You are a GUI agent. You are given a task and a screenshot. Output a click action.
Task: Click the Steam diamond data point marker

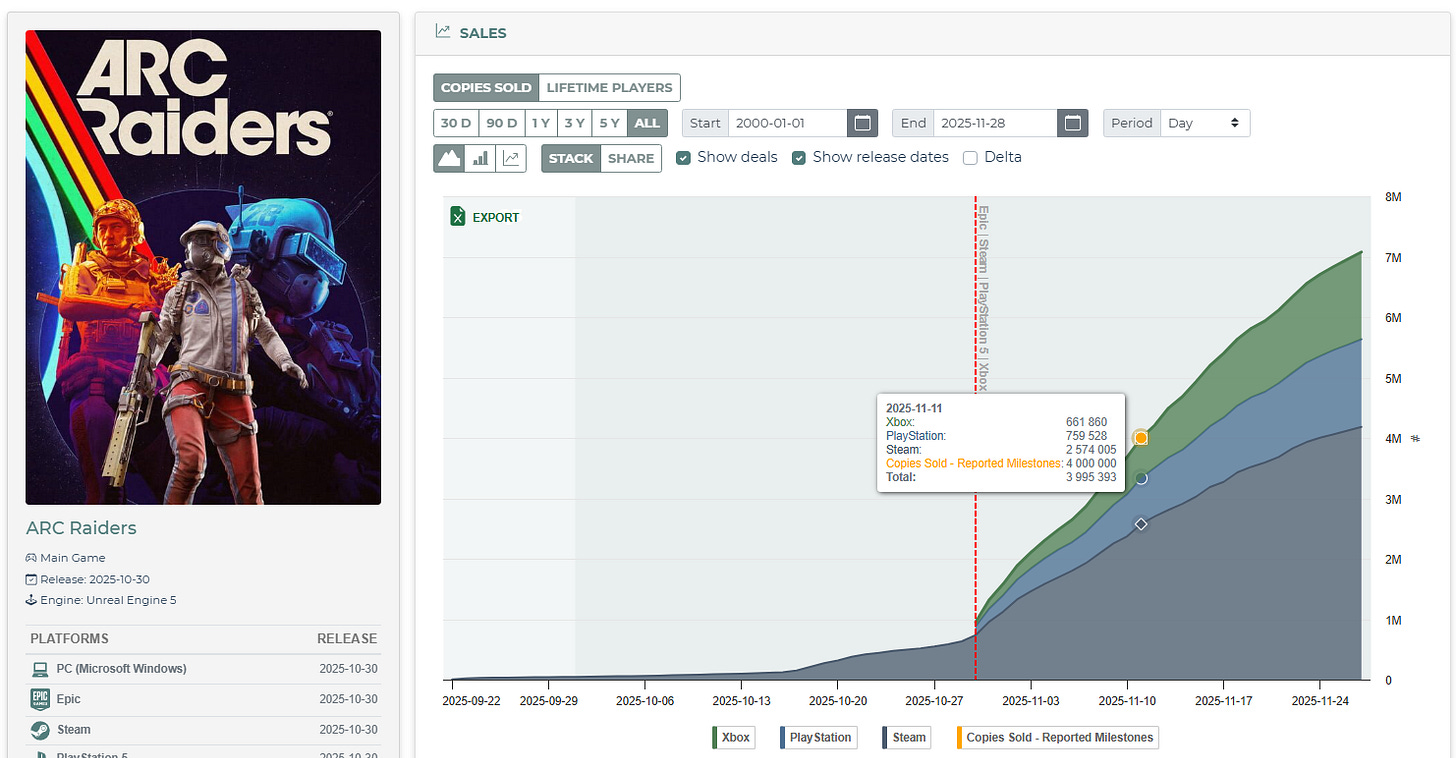1141,524
